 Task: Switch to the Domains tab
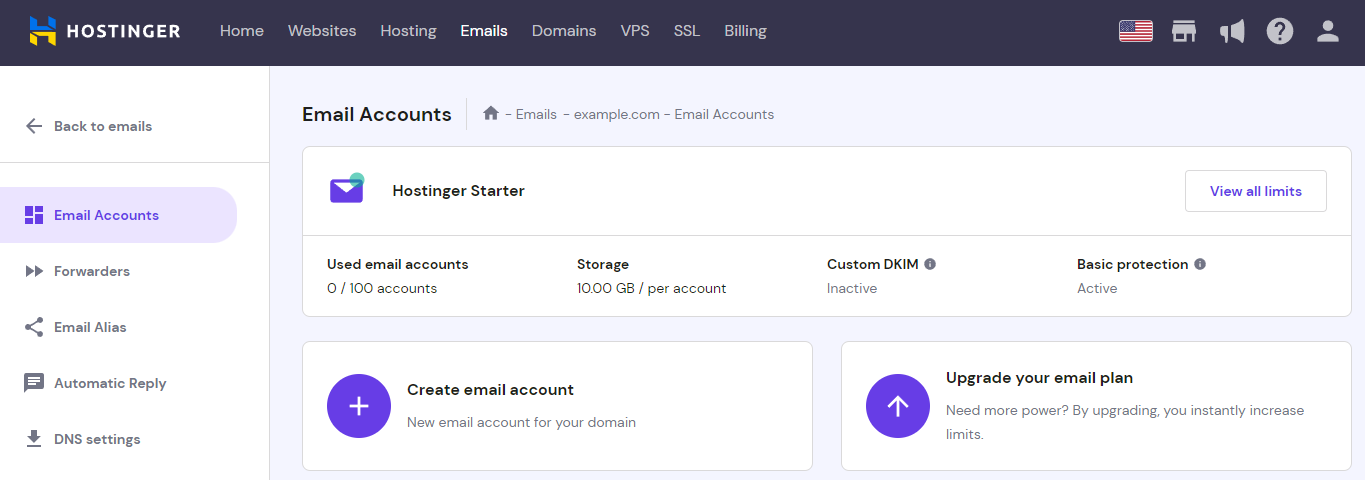pyautogui.click(x=564, y=31)
